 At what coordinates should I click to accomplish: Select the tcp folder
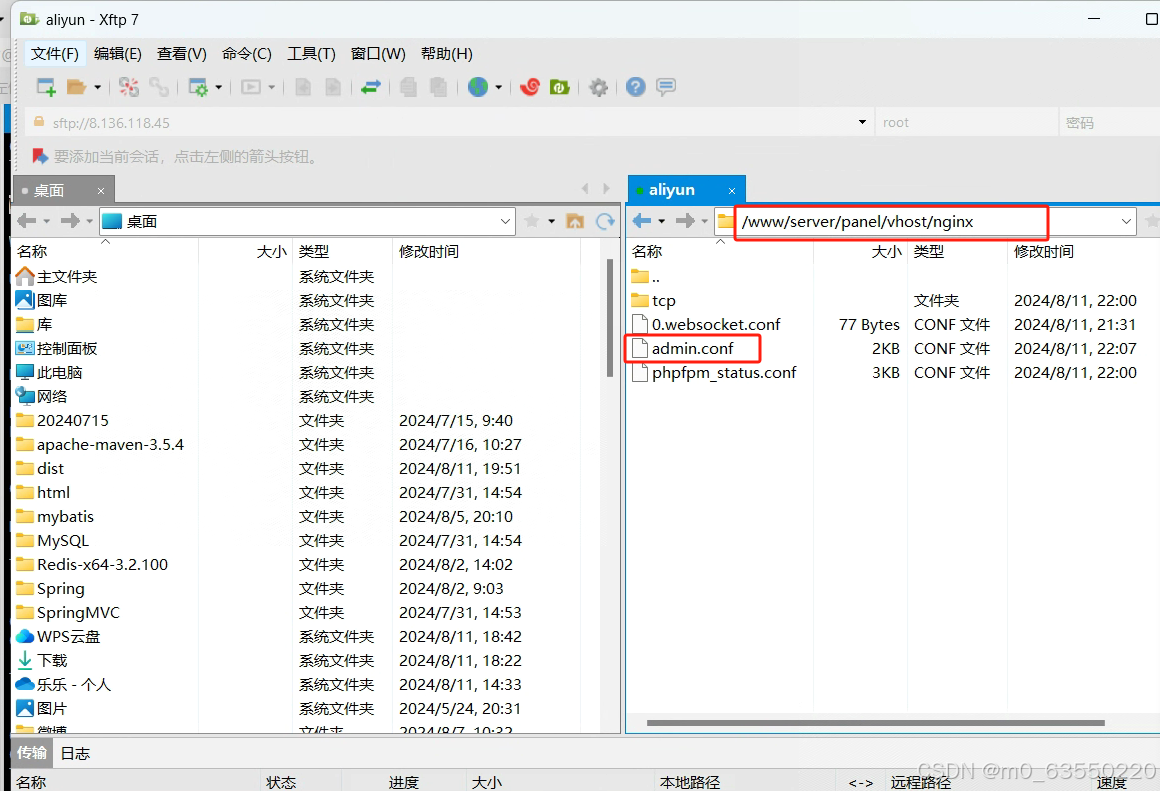[x=664, y=300]
